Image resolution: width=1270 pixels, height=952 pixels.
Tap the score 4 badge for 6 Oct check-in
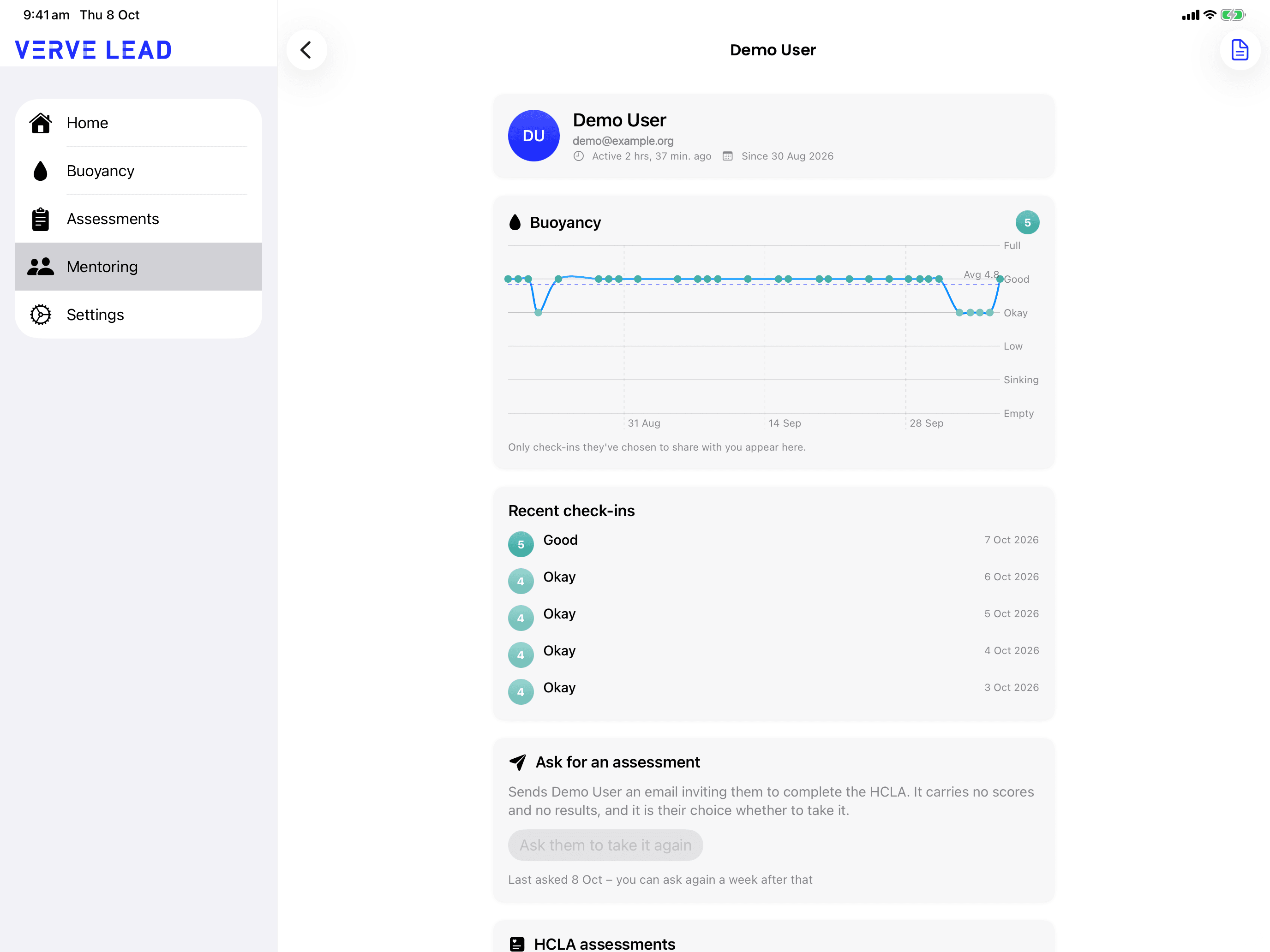(521, 581)
